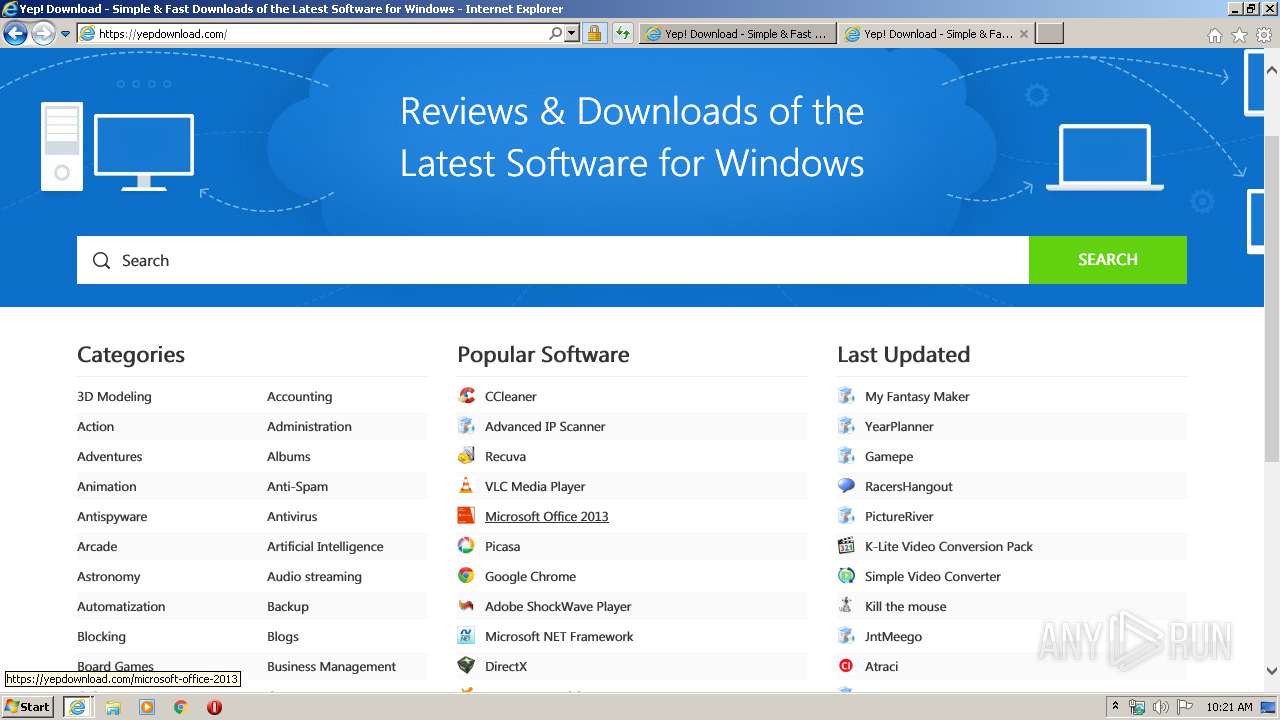Click the VLC Media Player cone icon
Viewport: 1280px width, 720px height.
pos(466,486)
